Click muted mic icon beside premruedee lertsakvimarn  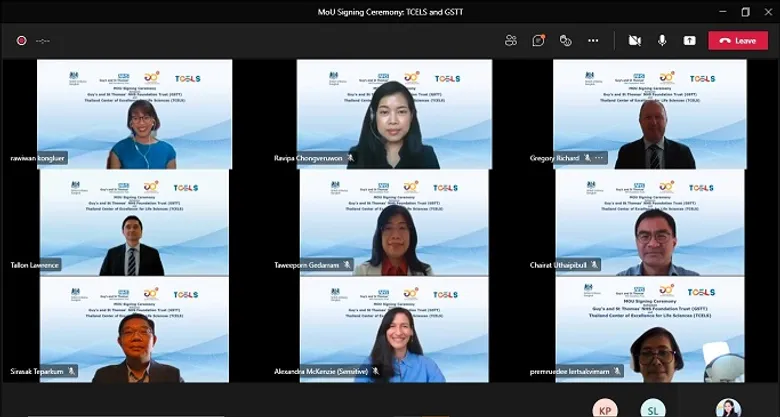(x=617, y=371)
